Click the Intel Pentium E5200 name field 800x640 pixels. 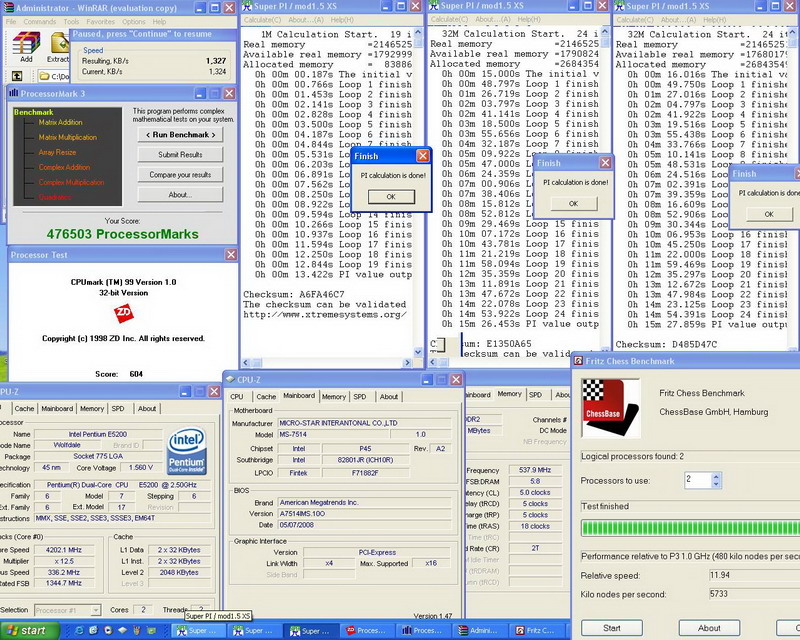click(x=97, y=434)
